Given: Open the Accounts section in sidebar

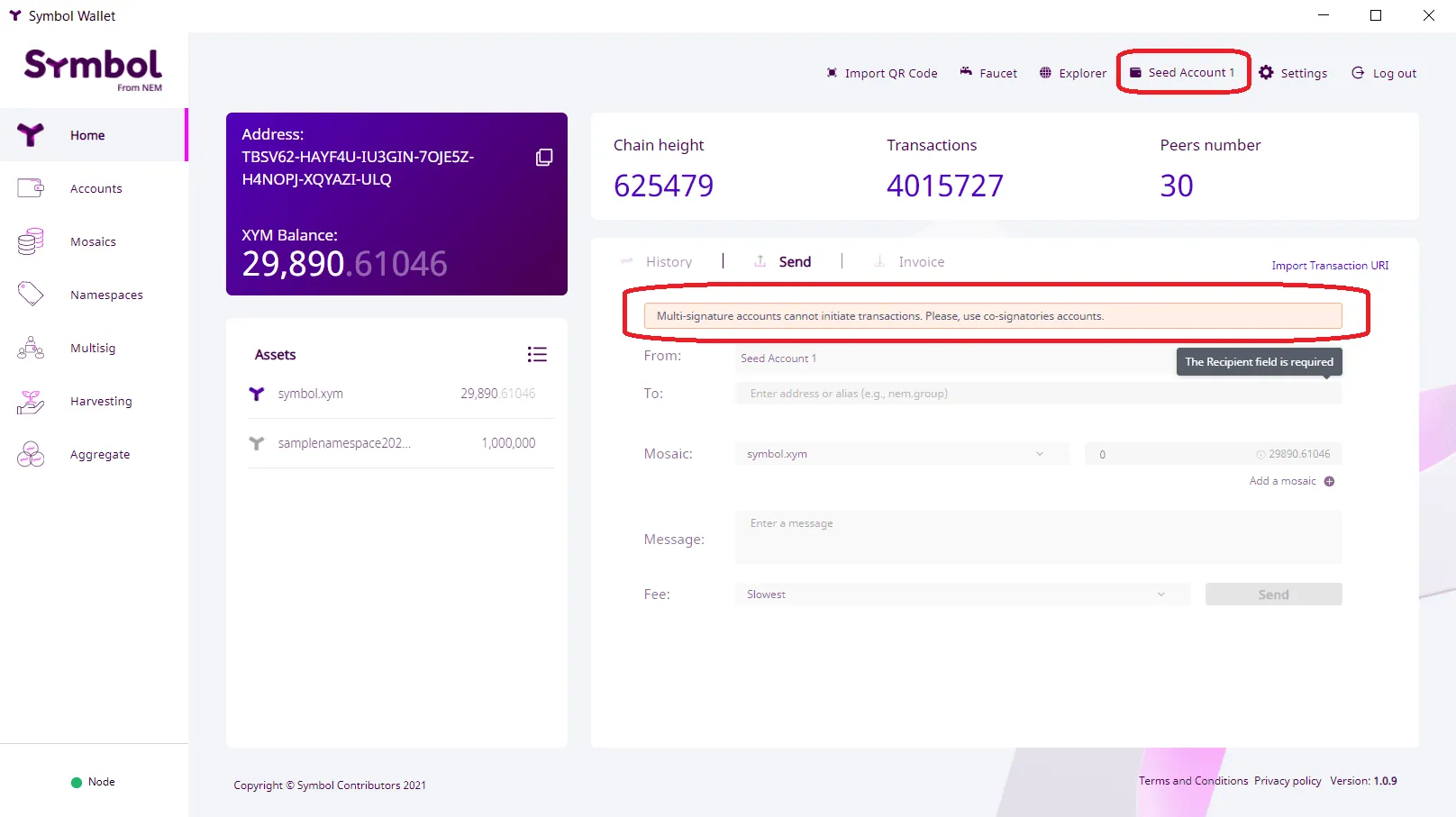Looking at the screenshot, I should 96,188.
